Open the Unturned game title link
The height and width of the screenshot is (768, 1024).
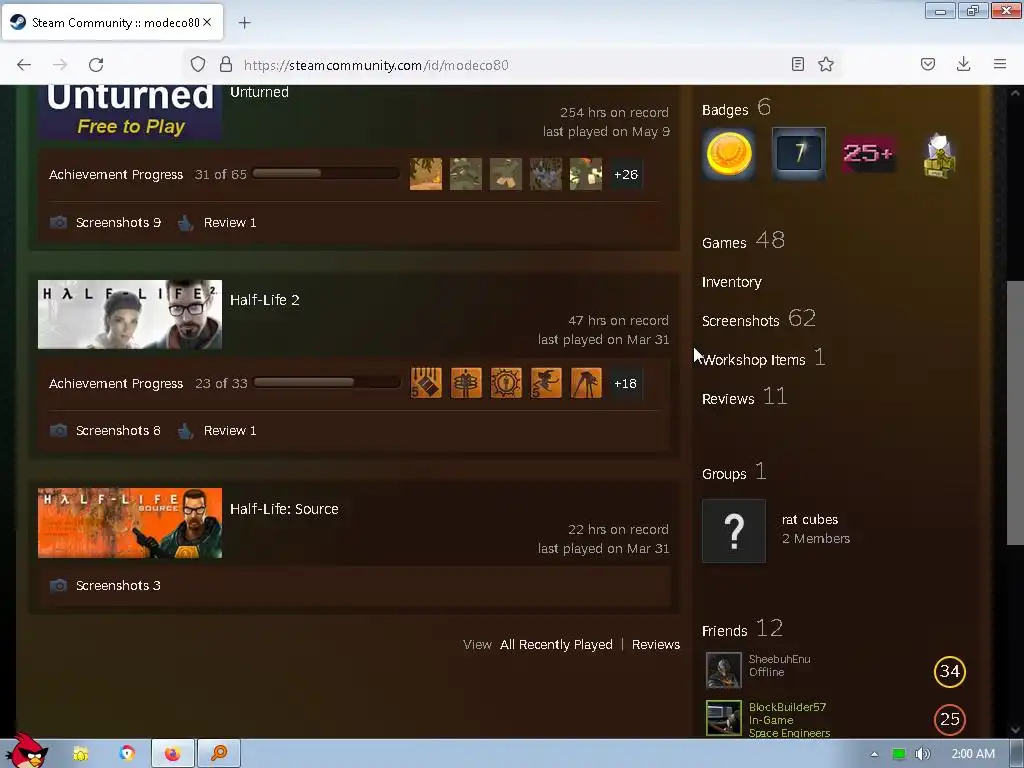(x=259, y=92)
